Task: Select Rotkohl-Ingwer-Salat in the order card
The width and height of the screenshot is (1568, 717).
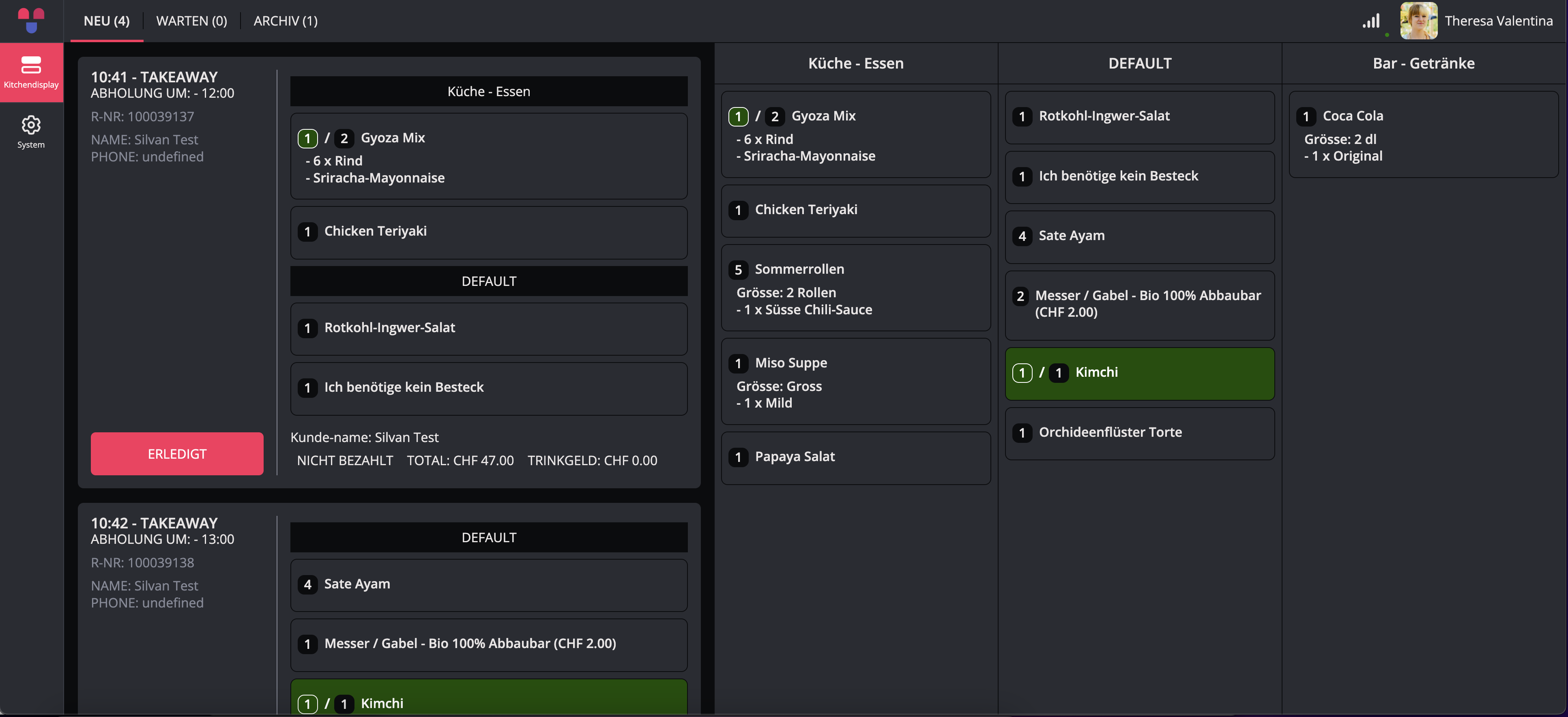Action: coord(489,329)
